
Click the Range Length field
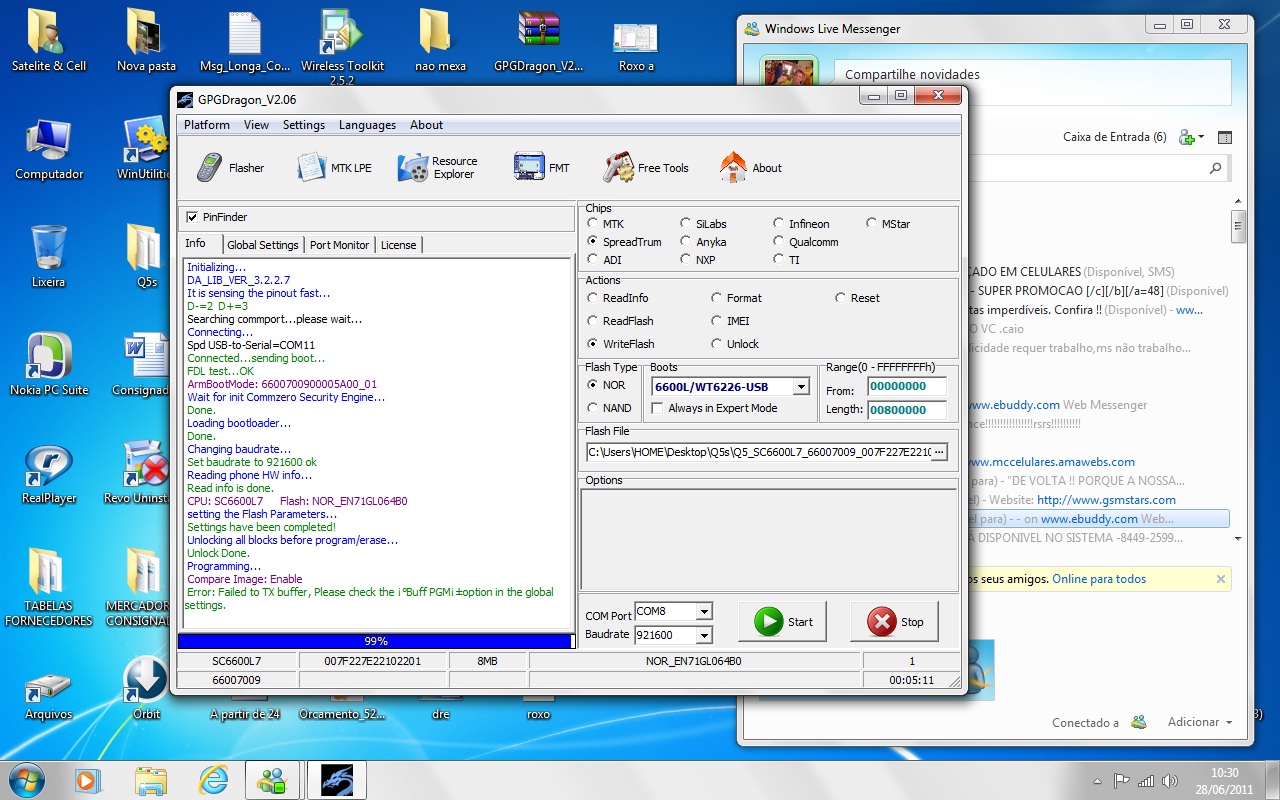click(906, 409)
